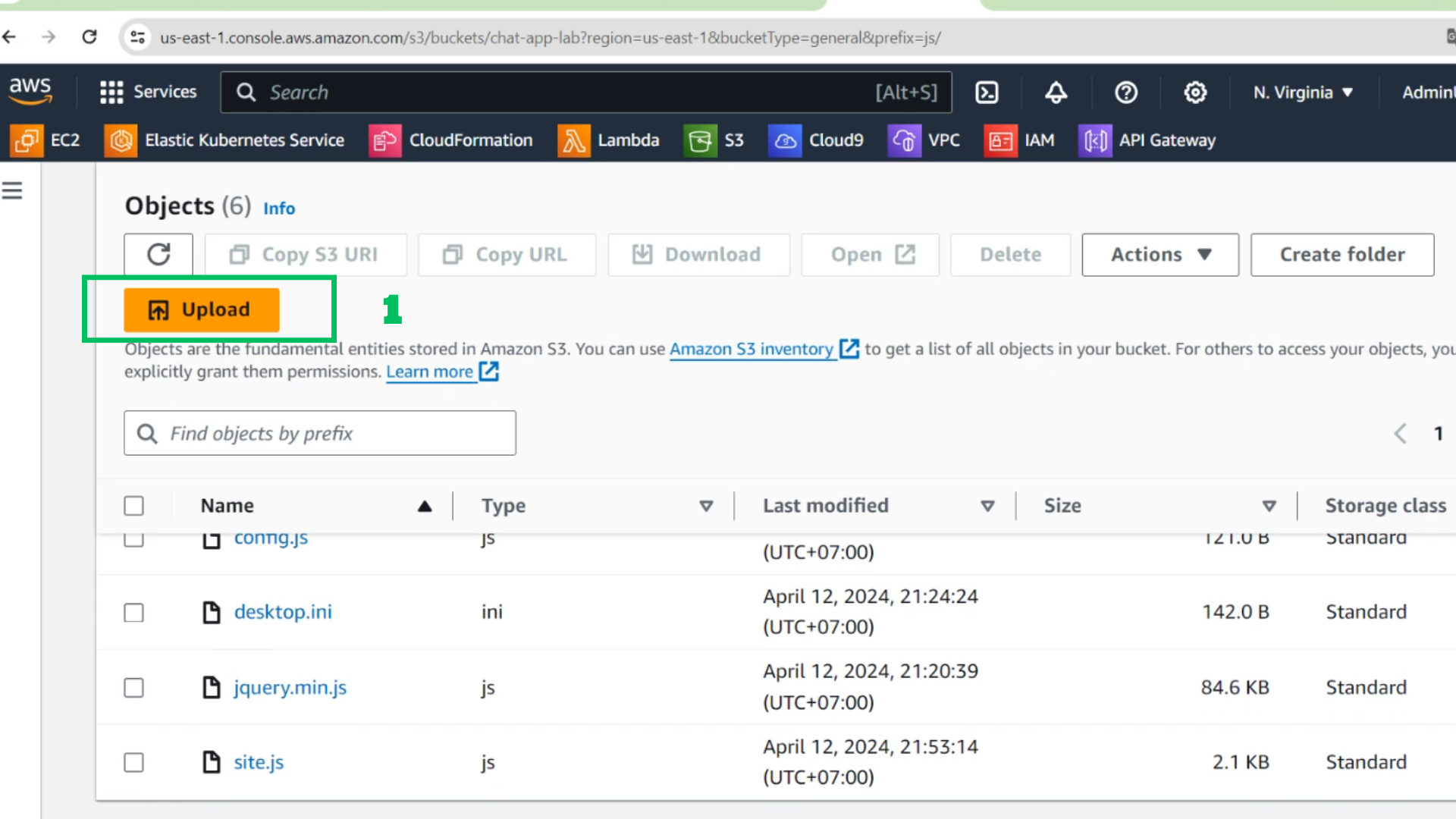This screenshot has width=1456, height=819.
Task: Open the Lambda shortcut
Action: [x=609, y=140]
